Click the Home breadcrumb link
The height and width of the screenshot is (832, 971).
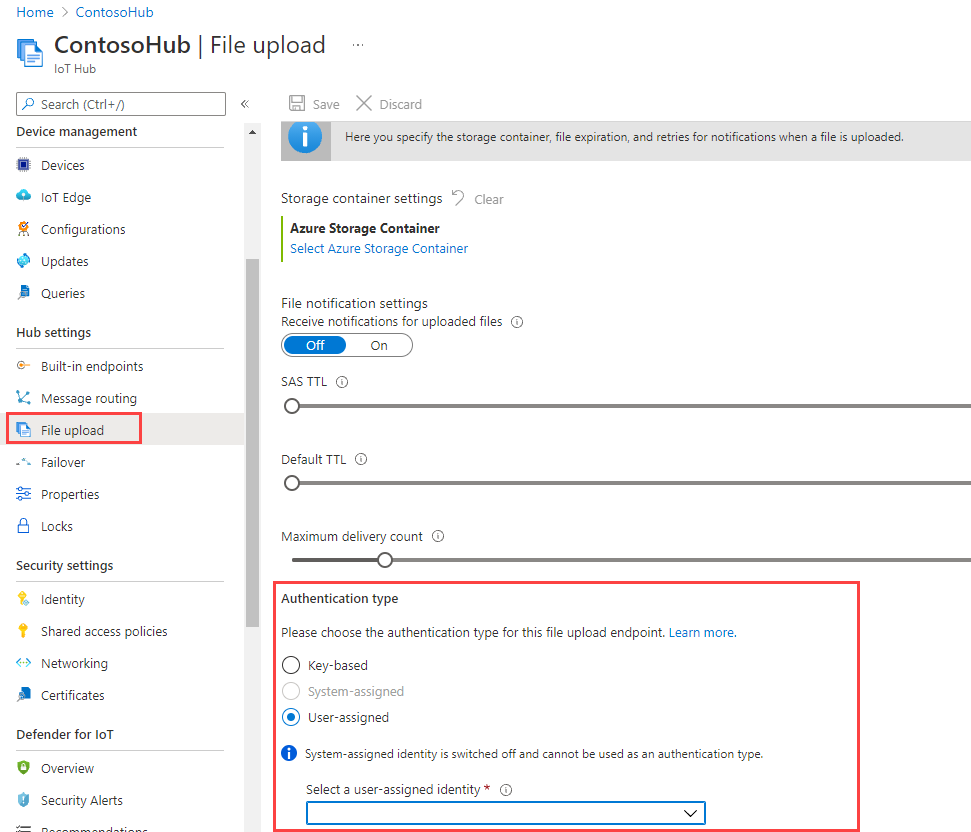click(x=35, y=12)
